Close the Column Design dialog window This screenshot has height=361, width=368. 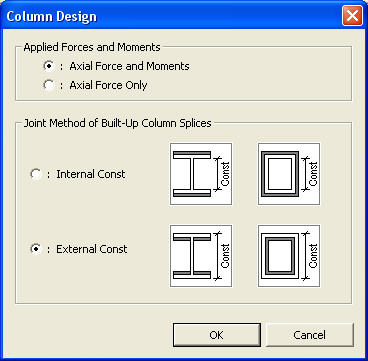[x=352, y=16]
